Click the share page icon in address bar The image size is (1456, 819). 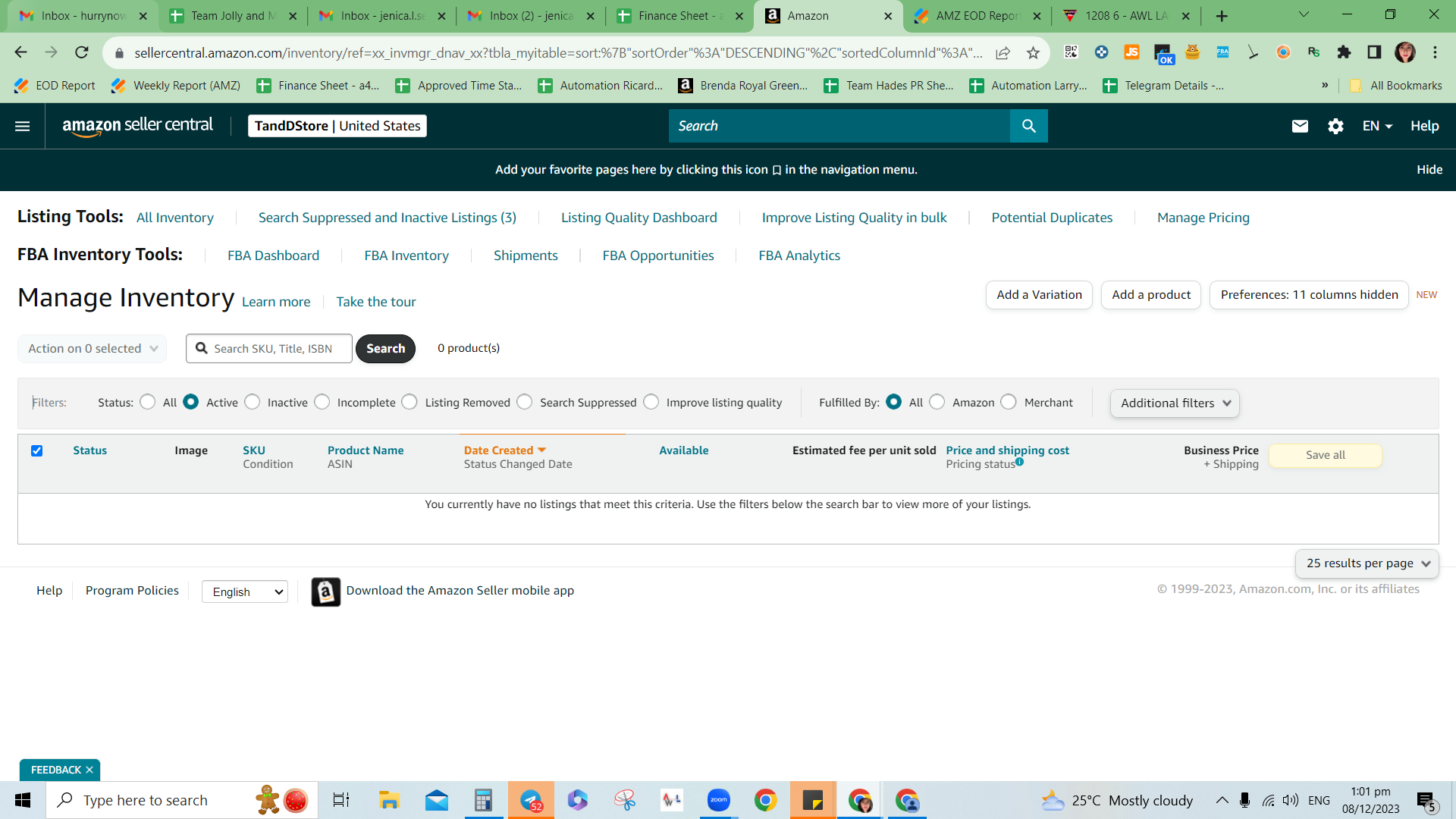(1003, 52)
